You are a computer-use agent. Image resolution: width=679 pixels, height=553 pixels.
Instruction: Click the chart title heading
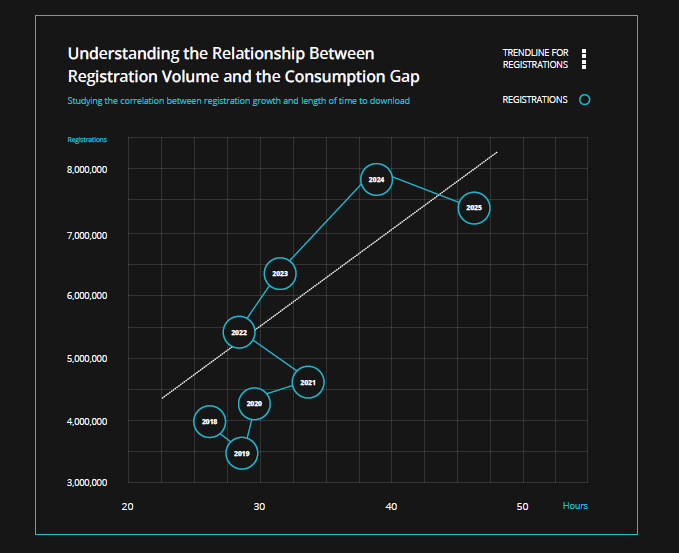243,64
